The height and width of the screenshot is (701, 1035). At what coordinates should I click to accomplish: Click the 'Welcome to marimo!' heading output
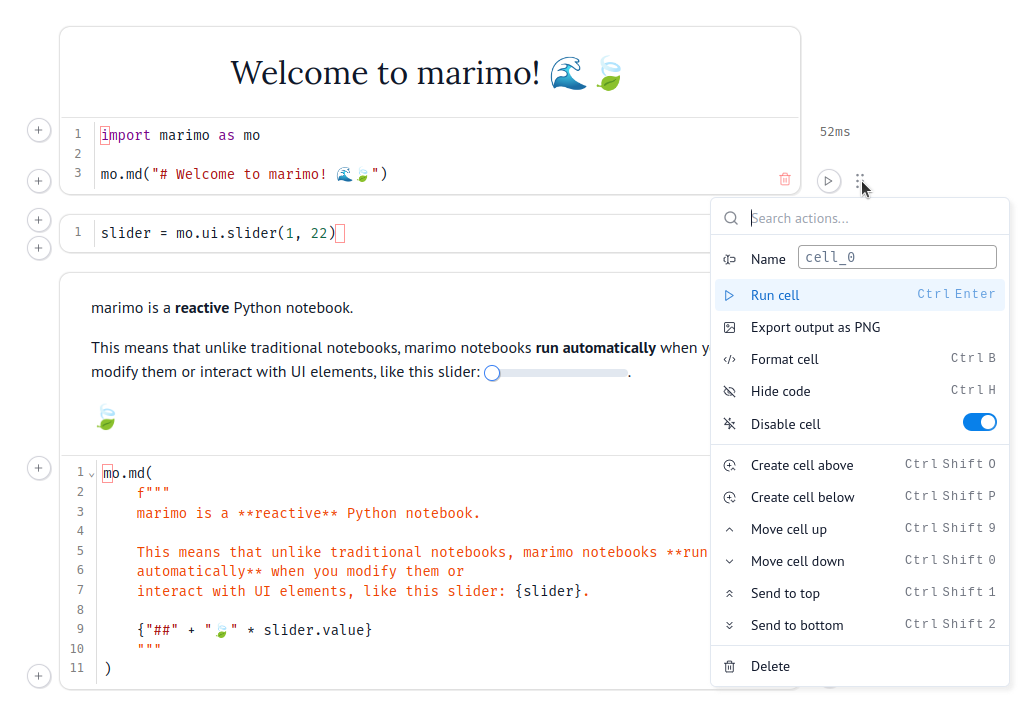426,73
